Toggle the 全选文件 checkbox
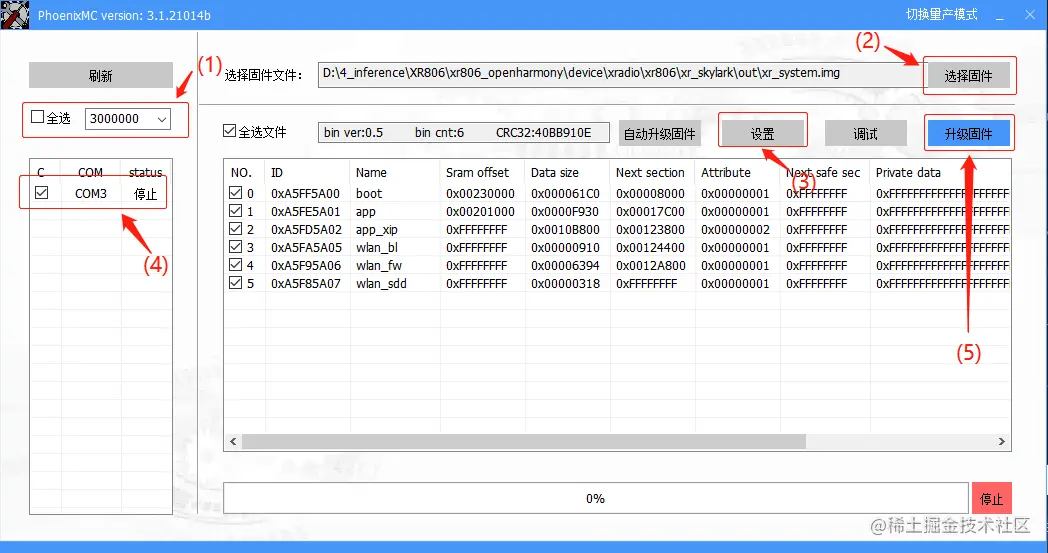The height and width of the screenshot is (553, 1048). tap(229, 131)
